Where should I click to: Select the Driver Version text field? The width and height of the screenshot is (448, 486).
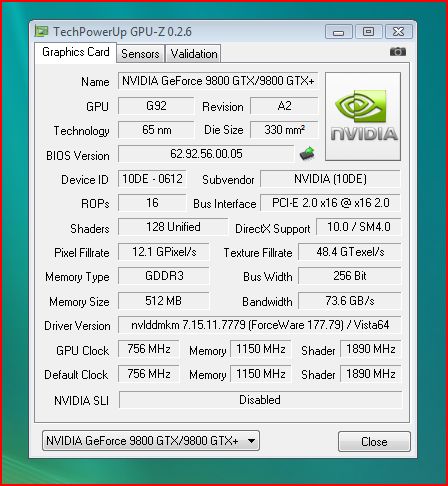coord(260,325)
